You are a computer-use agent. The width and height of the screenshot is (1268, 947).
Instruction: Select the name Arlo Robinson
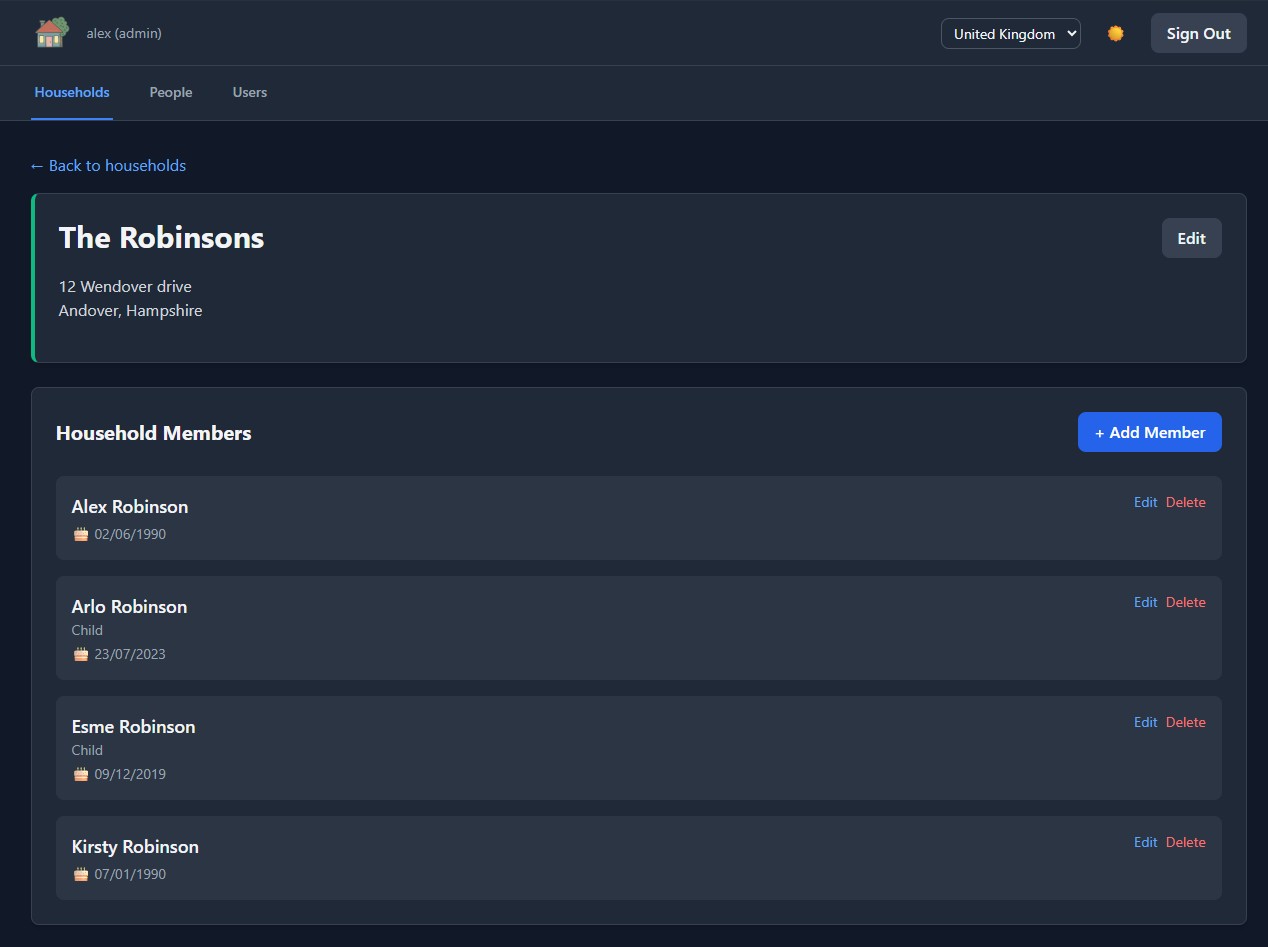[129, 607]
